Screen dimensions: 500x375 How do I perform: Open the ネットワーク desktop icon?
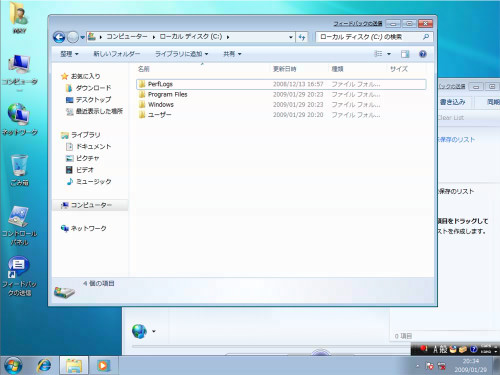20,119
